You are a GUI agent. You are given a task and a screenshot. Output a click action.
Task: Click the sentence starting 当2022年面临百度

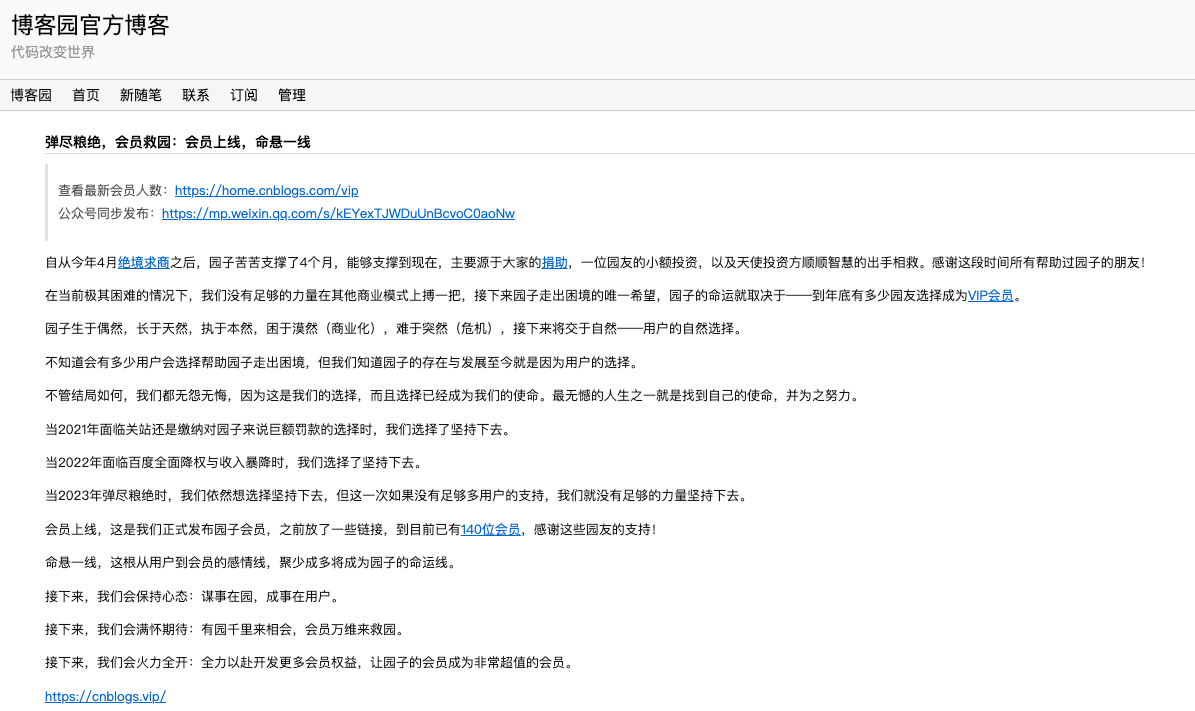click(x=233, y=463)
